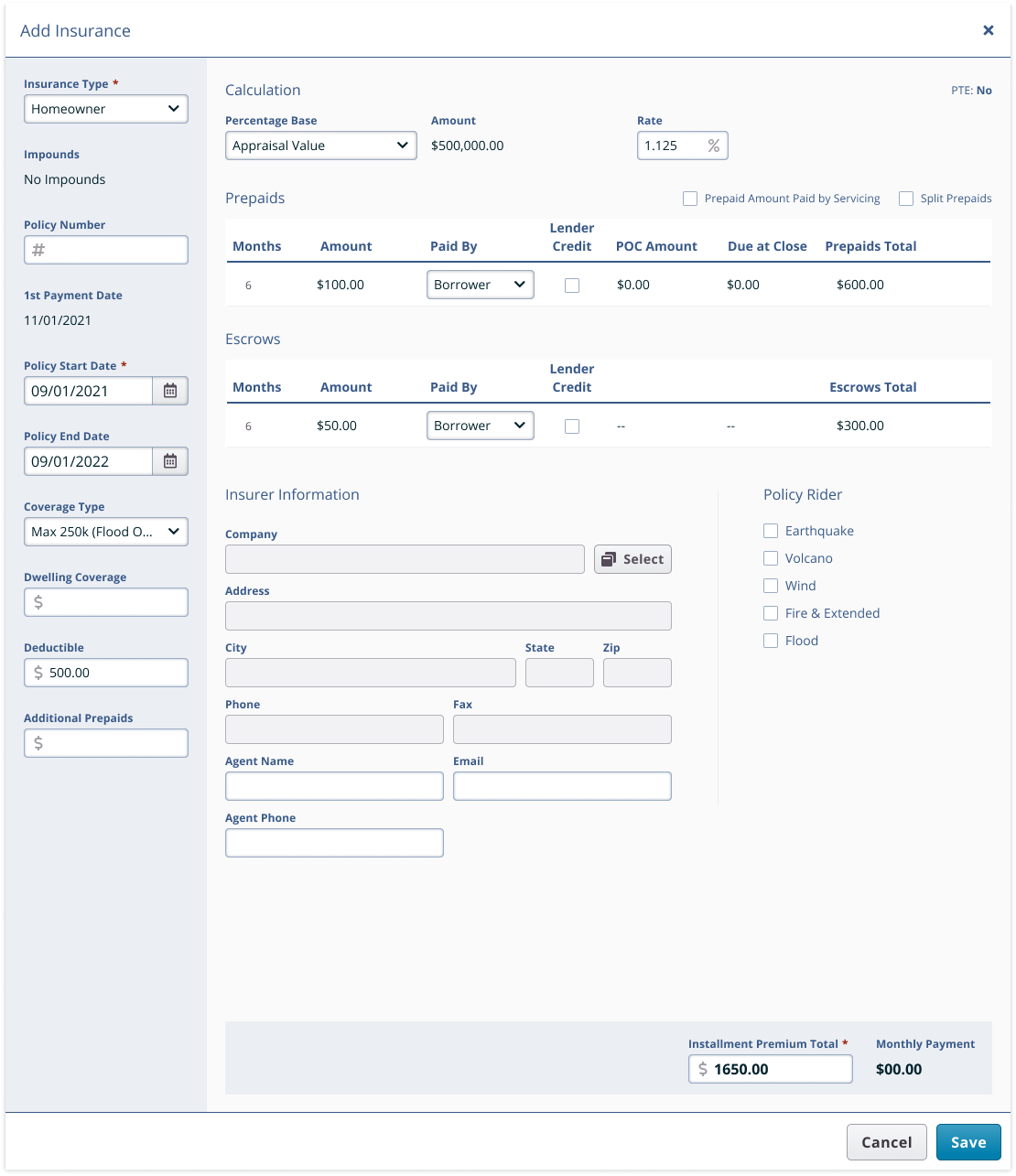This screenshot has height=1176, width=1016.
Task: Focus the Policy Number field
Action: (x=106, y=250)
